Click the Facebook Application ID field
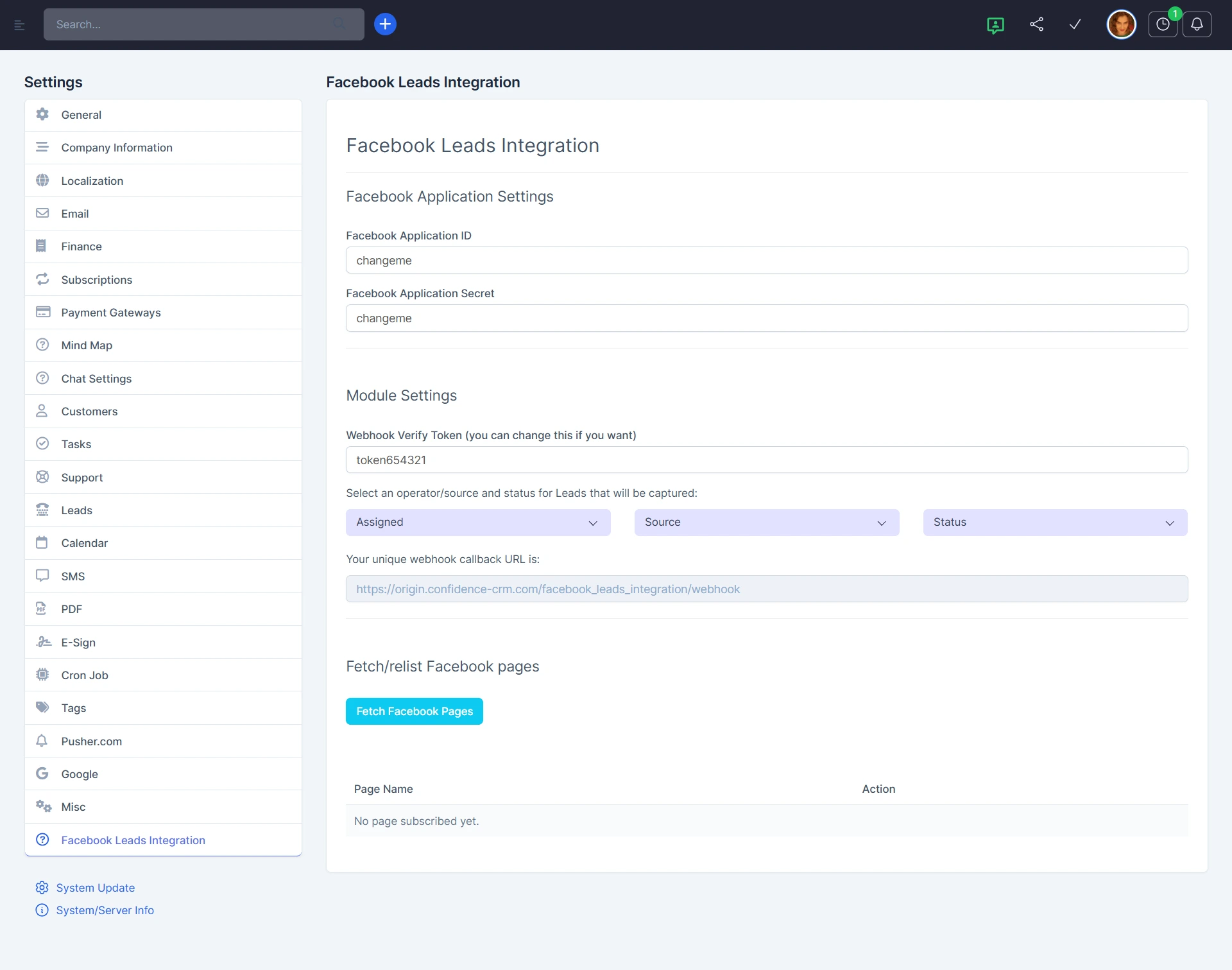Viewport: 1232px width, 970px height. point(766,261)
